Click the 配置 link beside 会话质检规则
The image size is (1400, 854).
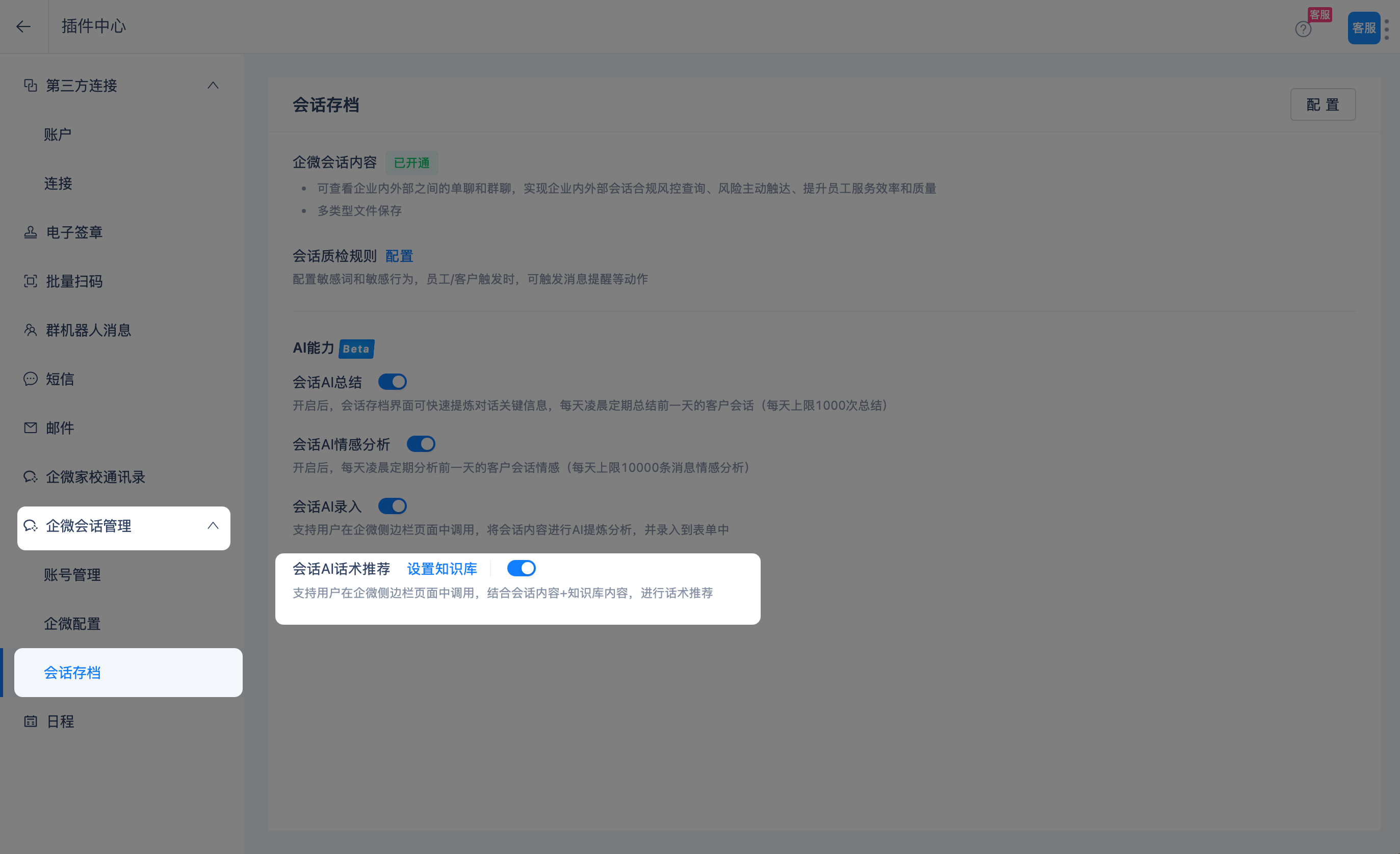coord(399,256)
